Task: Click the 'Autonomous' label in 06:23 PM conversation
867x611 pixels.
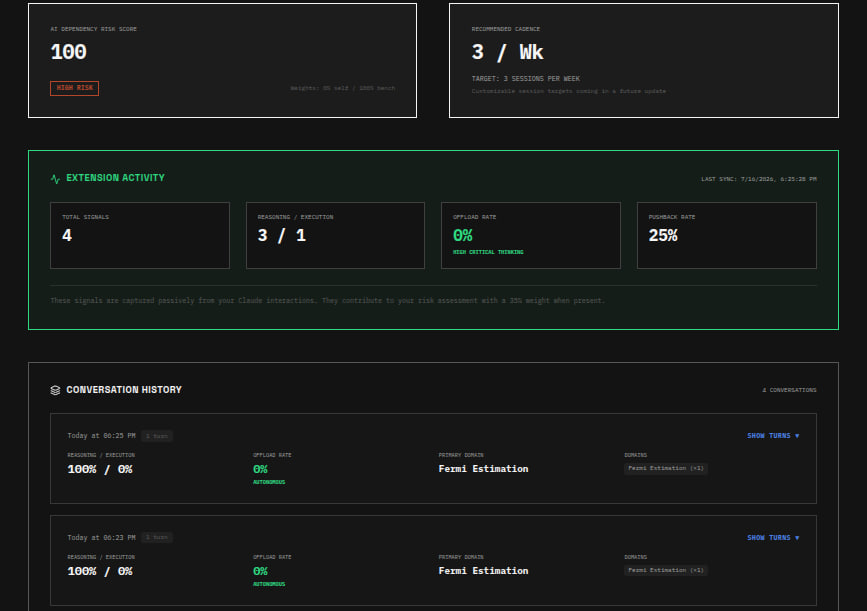Action: click(x=269, y=584)
